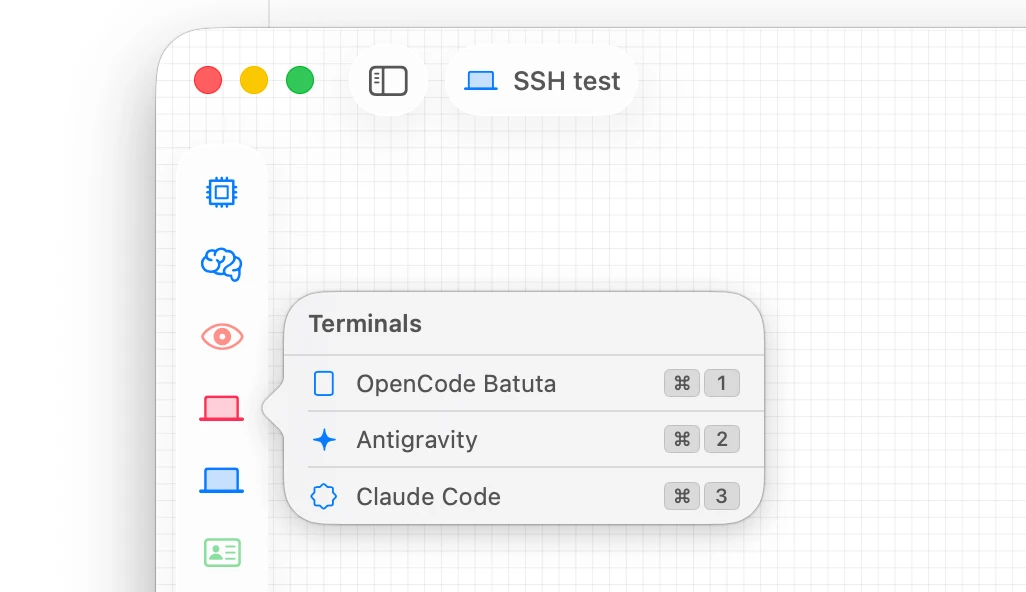
Task: Toggle the sidebar panel button
Action: pyautogui.click(x=388, y=81)
